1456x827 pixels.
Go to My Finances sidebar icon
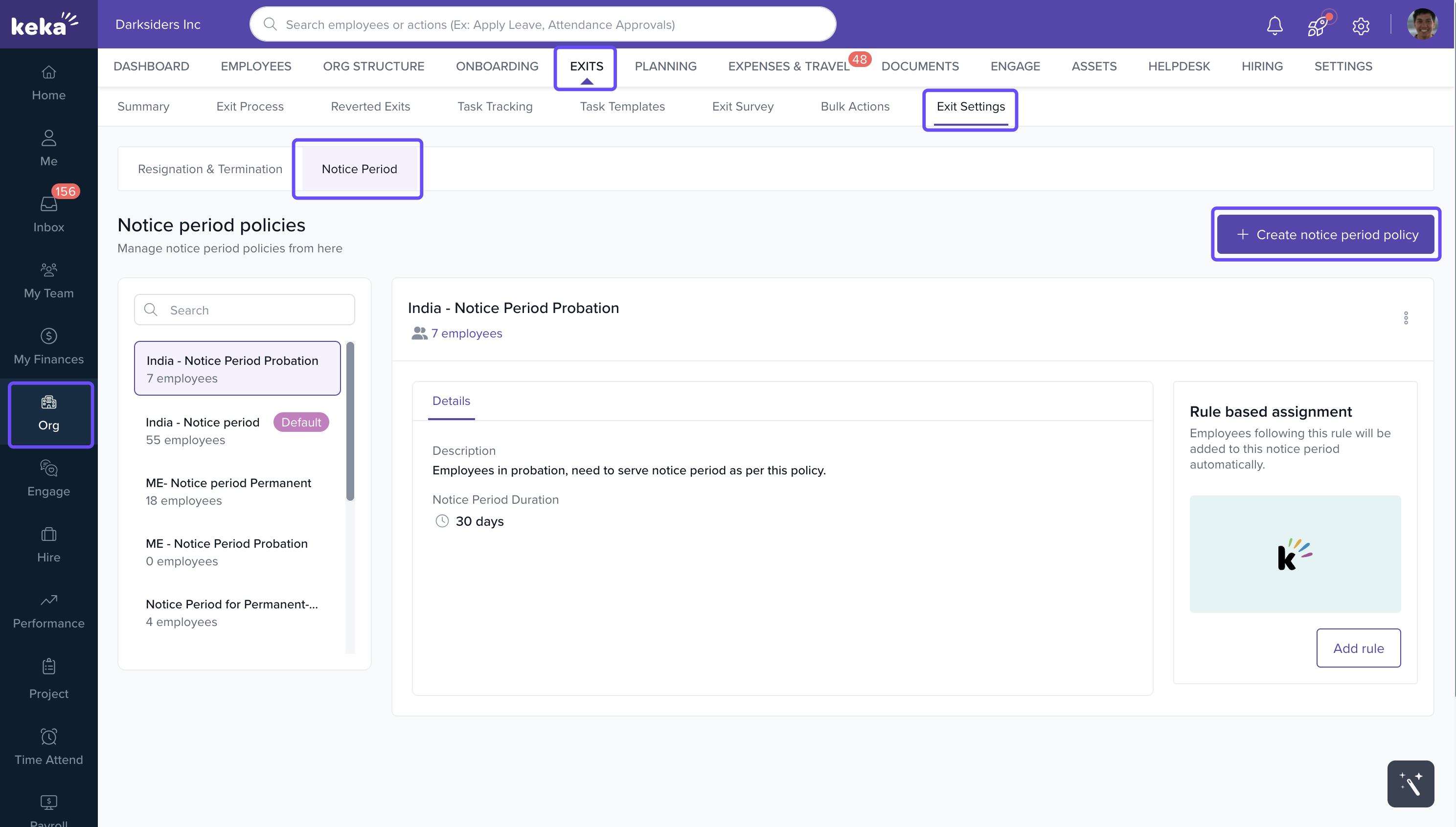49,345
